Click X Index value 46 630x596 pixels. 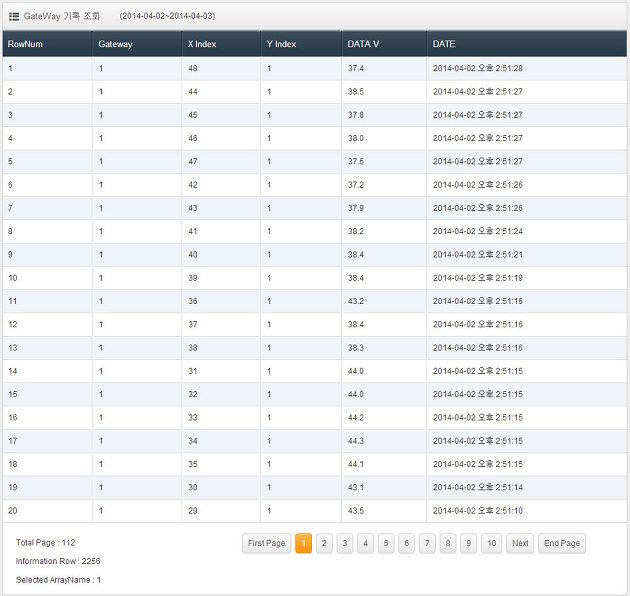click(x=193, y=138)
